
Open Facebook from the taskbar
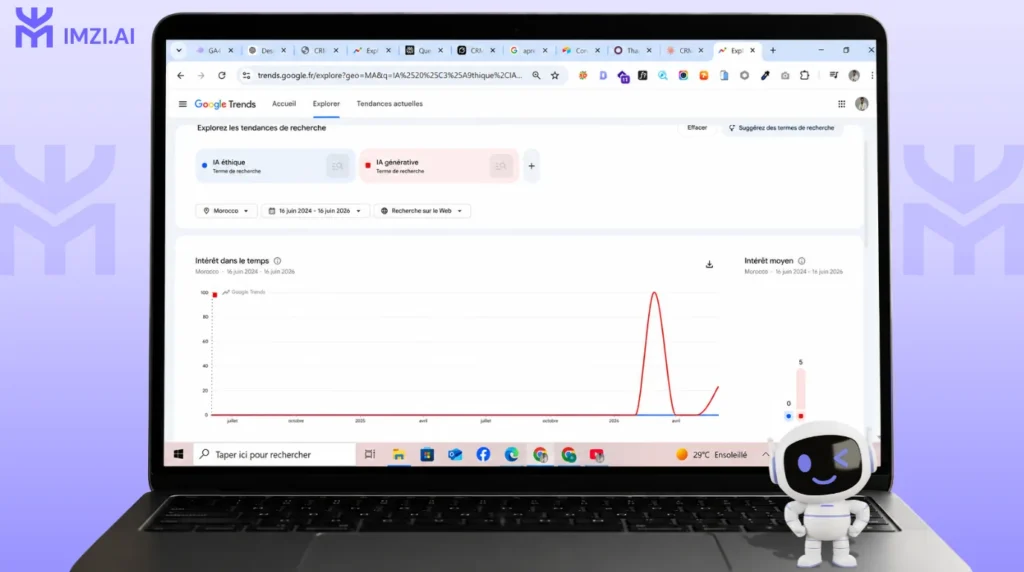click(x=483, y=454)
